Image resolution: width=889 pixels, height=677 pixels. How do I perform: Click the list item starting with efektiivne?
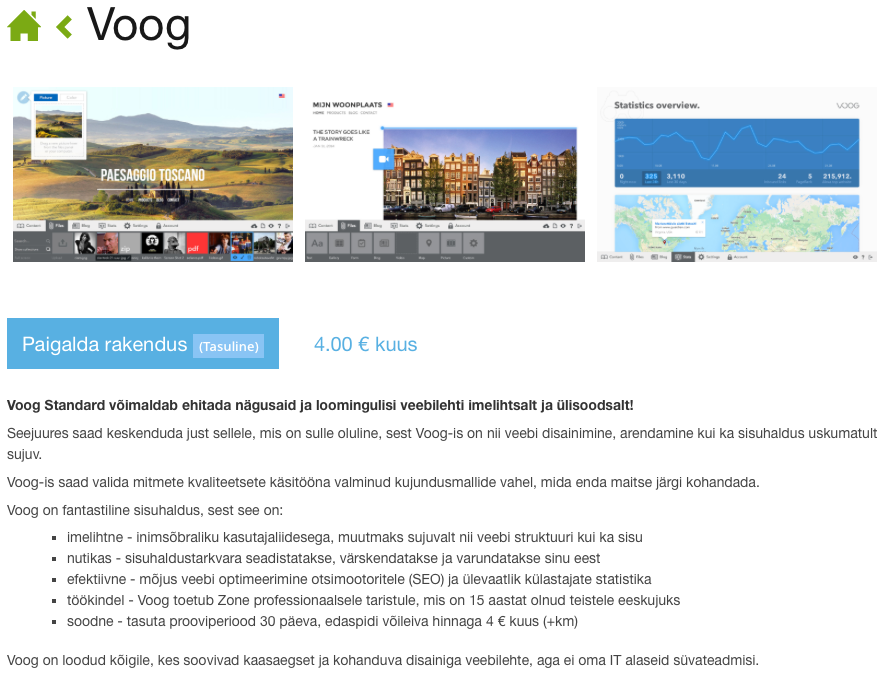pyautogui.click(x=359, y=579)
